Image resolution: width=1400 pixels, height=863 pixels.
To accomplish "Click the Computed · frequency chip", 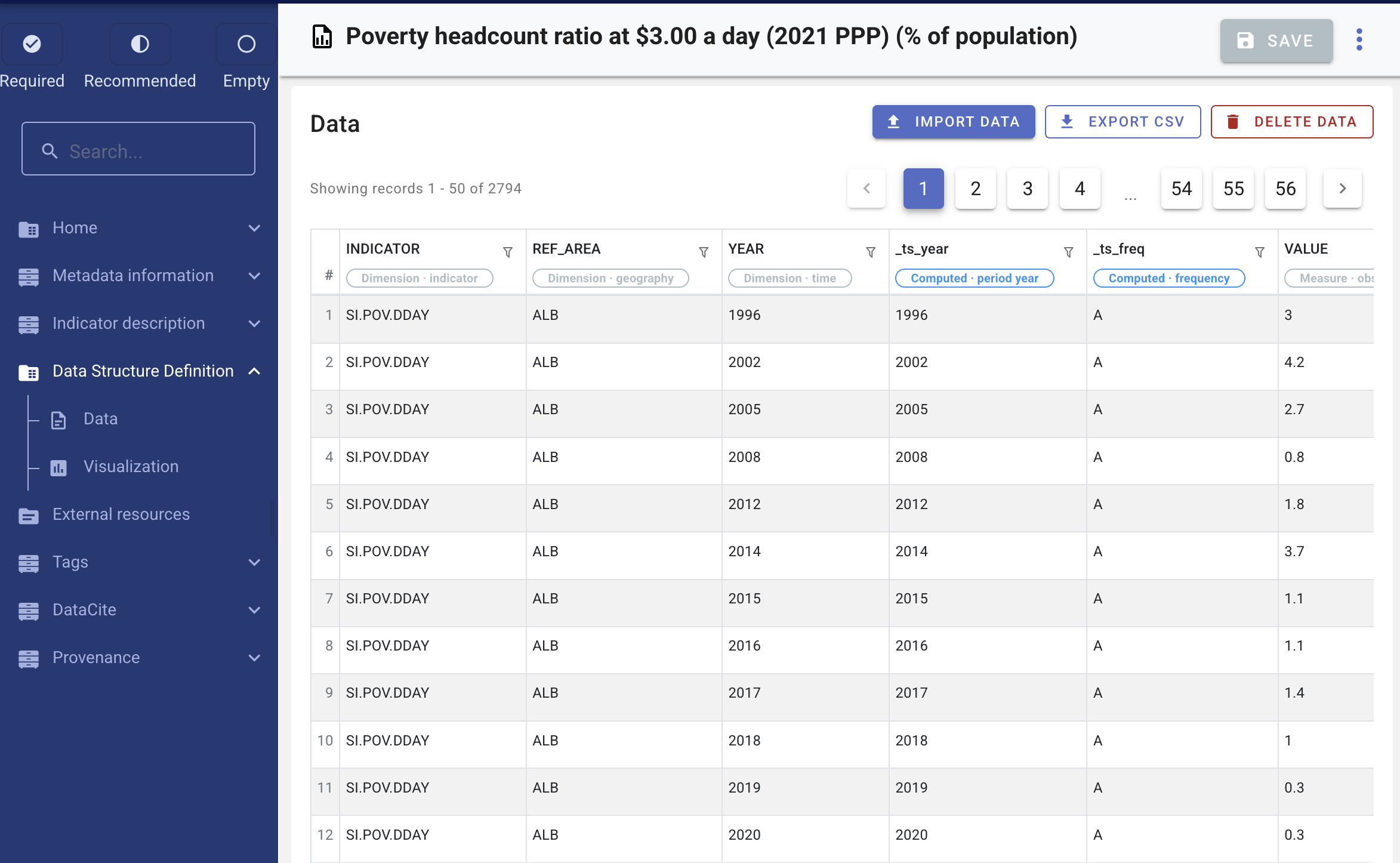I will point(1169,278).
